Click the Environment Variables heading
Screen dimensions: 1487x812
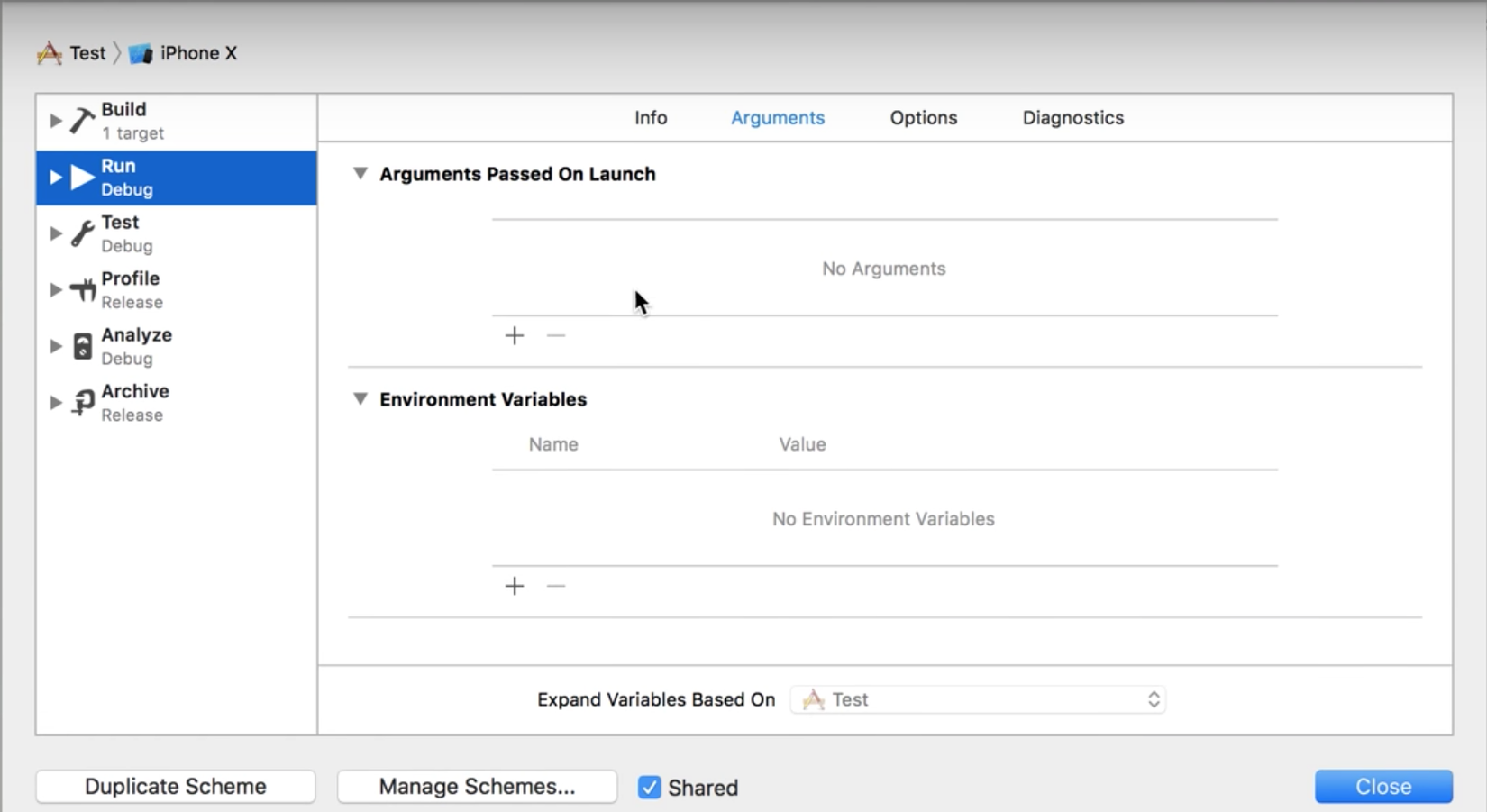tap(483, 399)
